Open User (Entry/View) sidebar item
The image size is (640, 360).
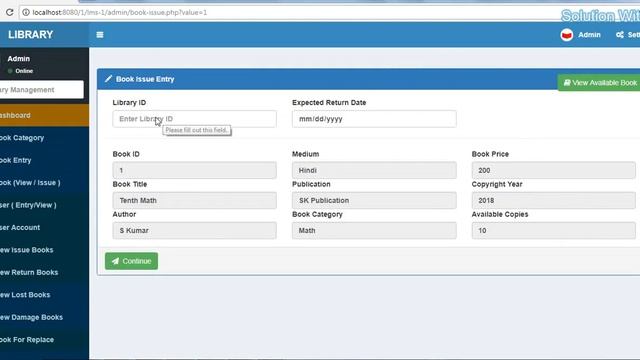coord(44,205)
